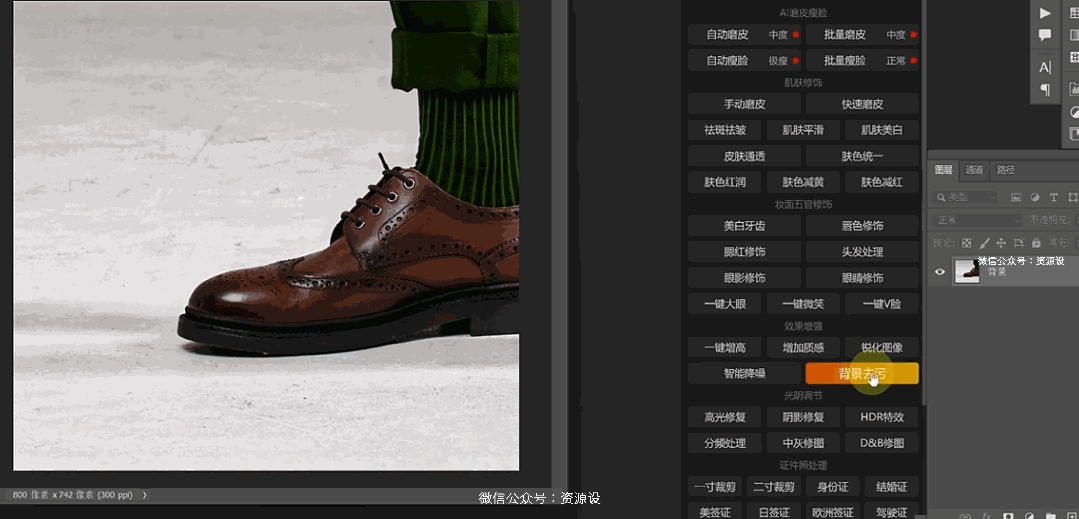Click the highlighted 背景去污 button
1079x519 pixels.
click(x=862, y=374)
